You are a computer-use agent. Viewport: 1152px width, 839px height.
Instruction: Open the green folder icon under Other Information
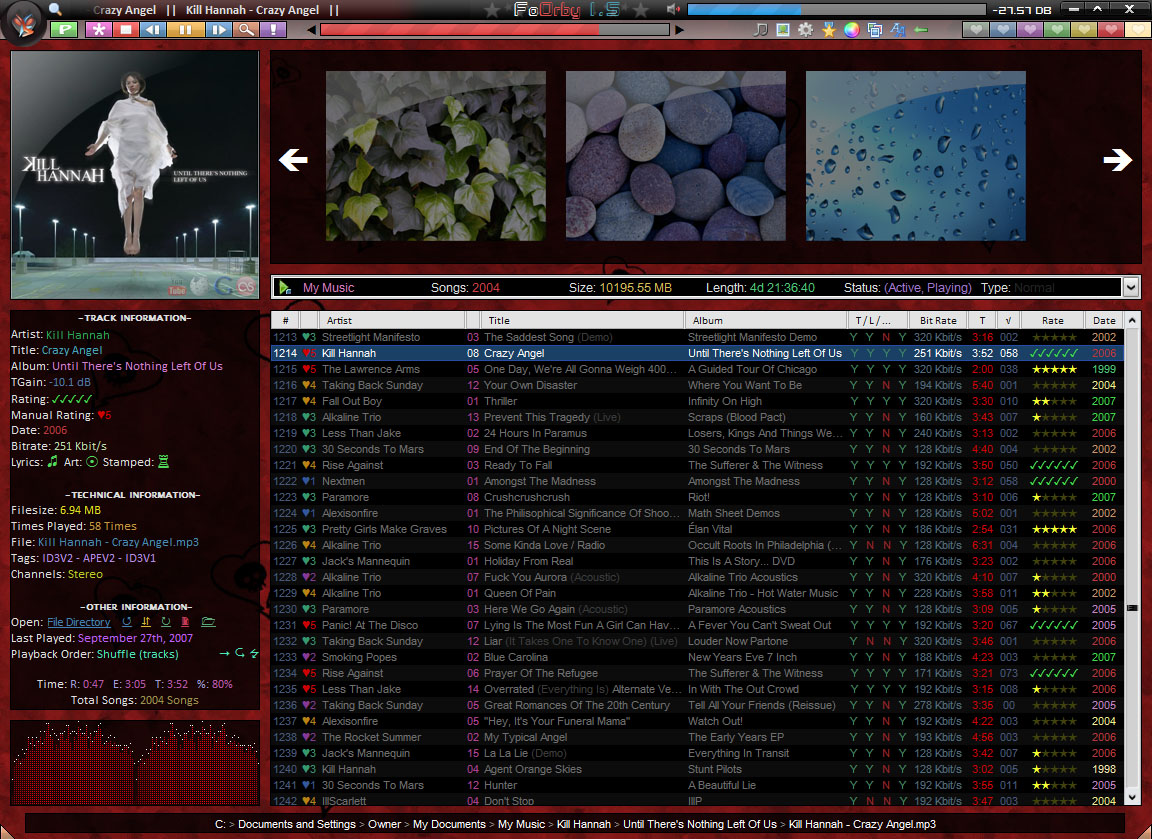[208, 622]
